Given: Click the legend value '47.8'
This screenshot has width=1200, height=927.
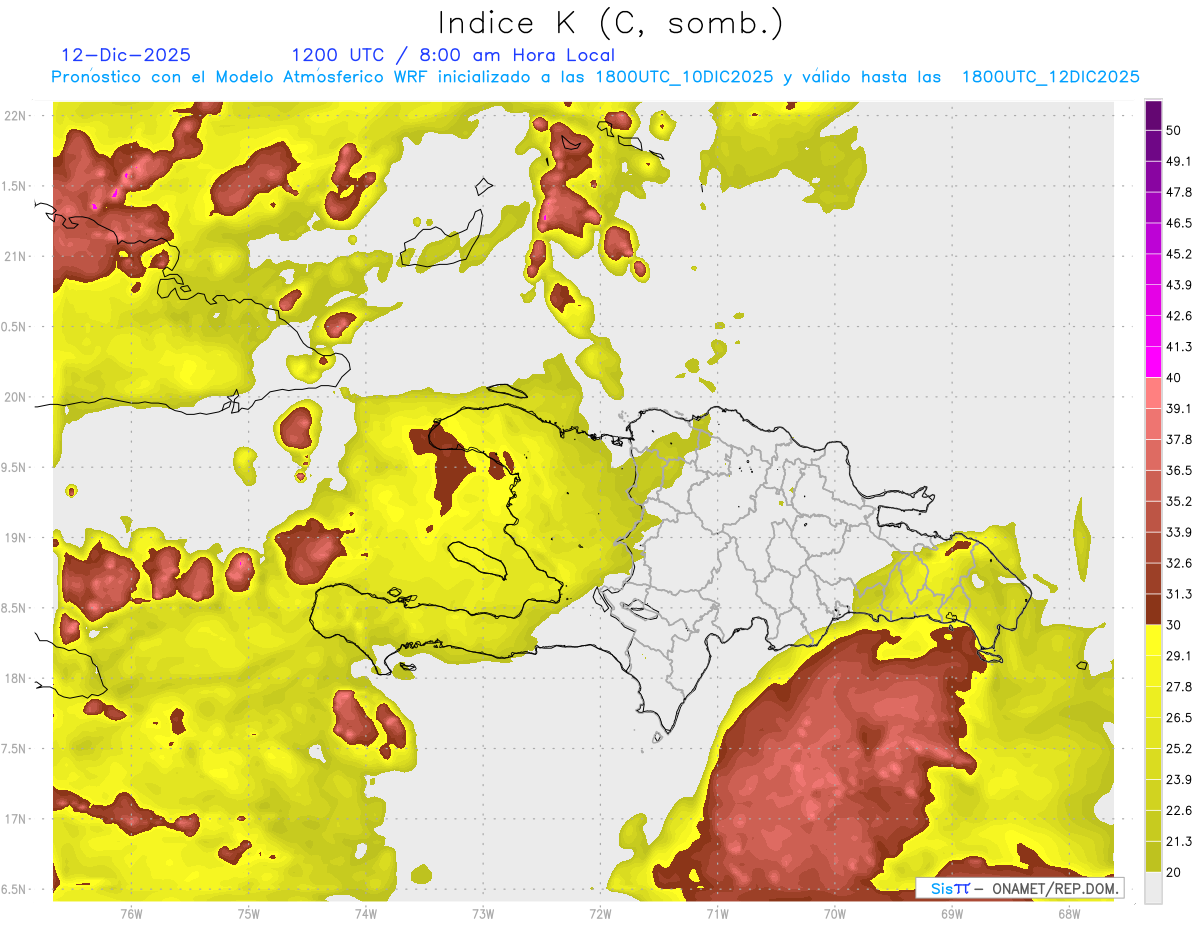Looking at the screenshot, I should (x=1179, y=192).
